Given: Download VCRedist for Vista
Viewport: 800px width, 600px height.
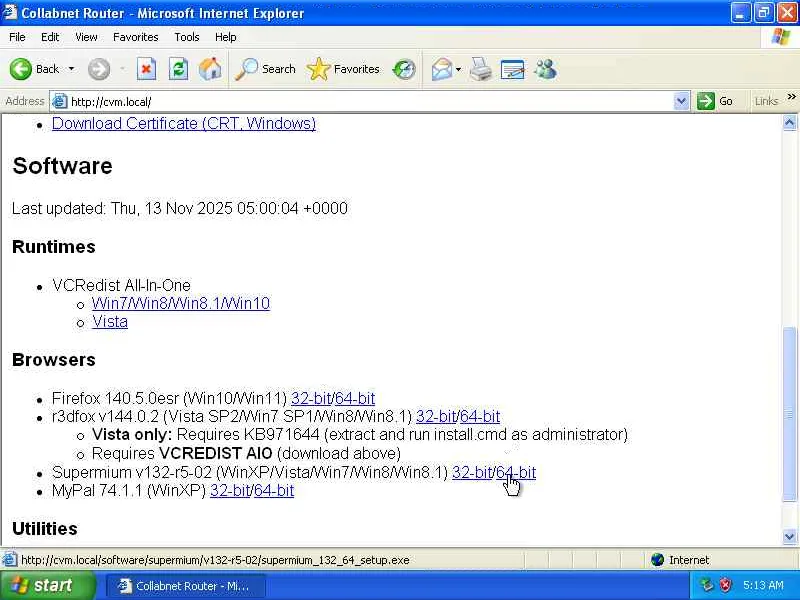Looking at the screenshot, I should tap(110, 322).
